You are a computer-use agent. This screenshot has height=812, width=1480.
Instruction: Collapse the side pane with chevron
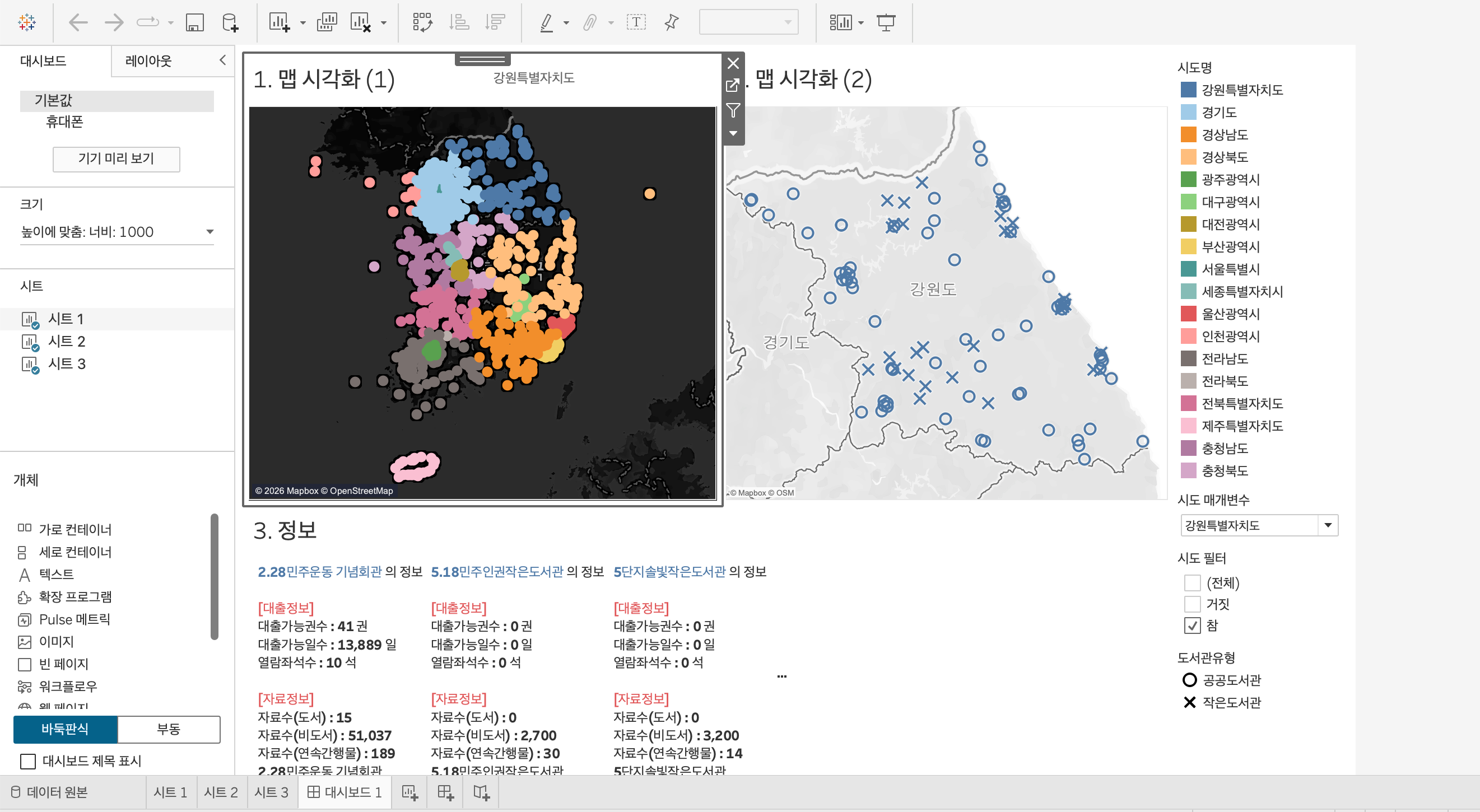[223, 60]
